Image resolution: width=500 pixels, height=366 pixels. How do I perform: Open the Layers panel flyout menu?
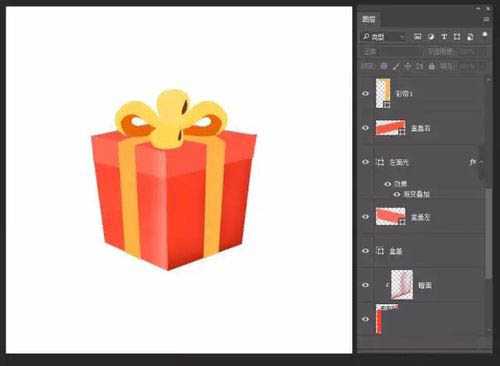(486, 19)
